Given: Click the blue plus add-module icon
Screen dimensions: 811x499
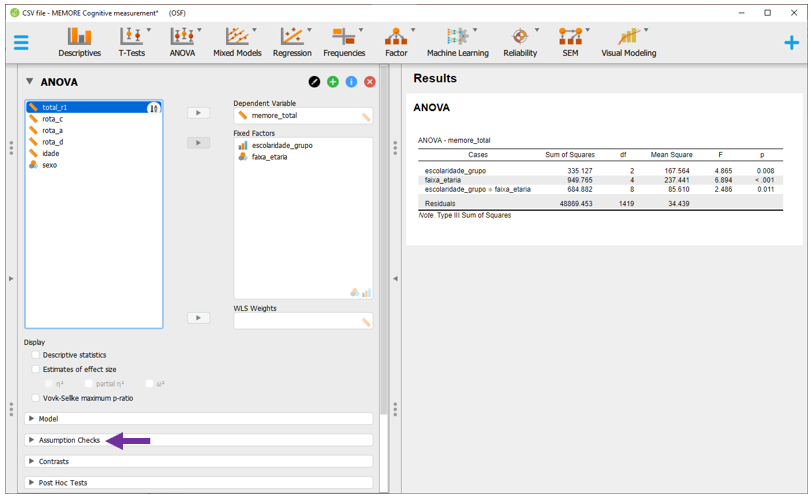Looking at the screenshot, I should pos(791,42).
